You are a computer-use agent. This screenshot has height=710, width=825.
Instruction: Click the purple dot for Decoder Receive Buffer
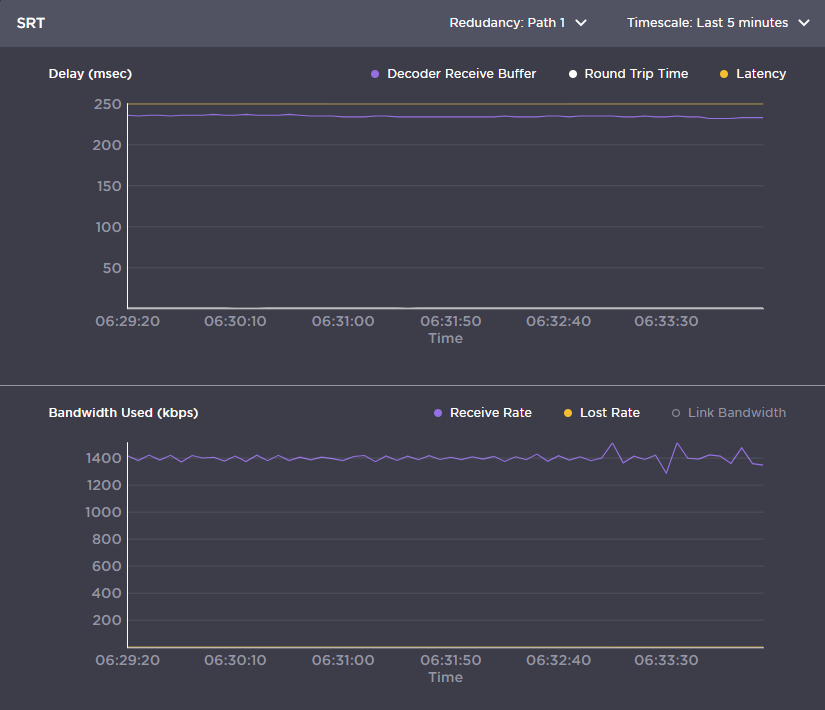[x=375, y=74]
